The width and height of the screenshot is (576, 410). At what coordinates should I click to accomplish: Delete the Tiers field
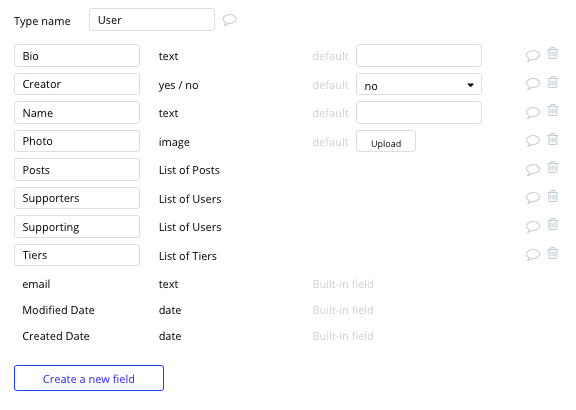coord(552,253)
